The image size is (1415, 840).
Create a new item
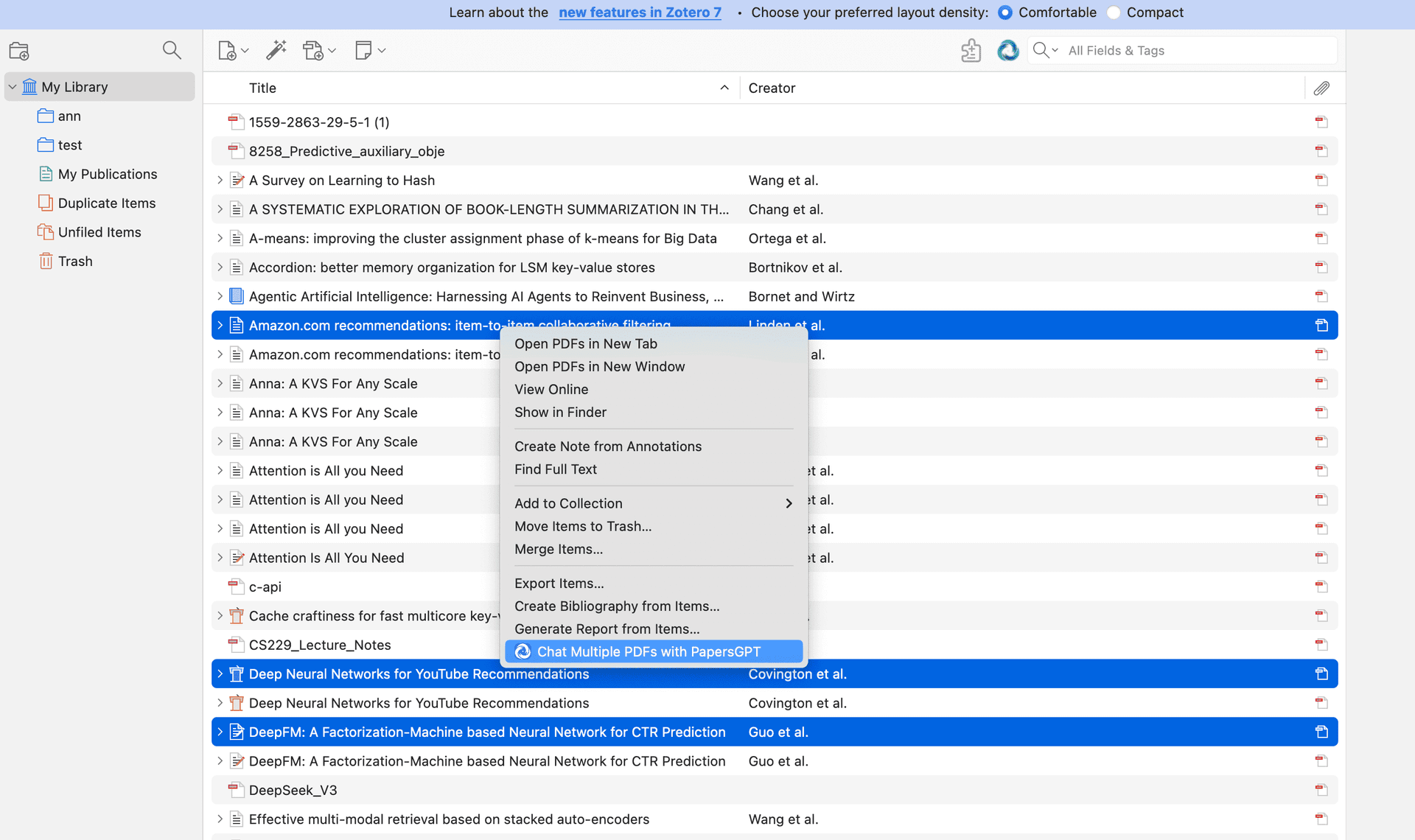point(227,50)
